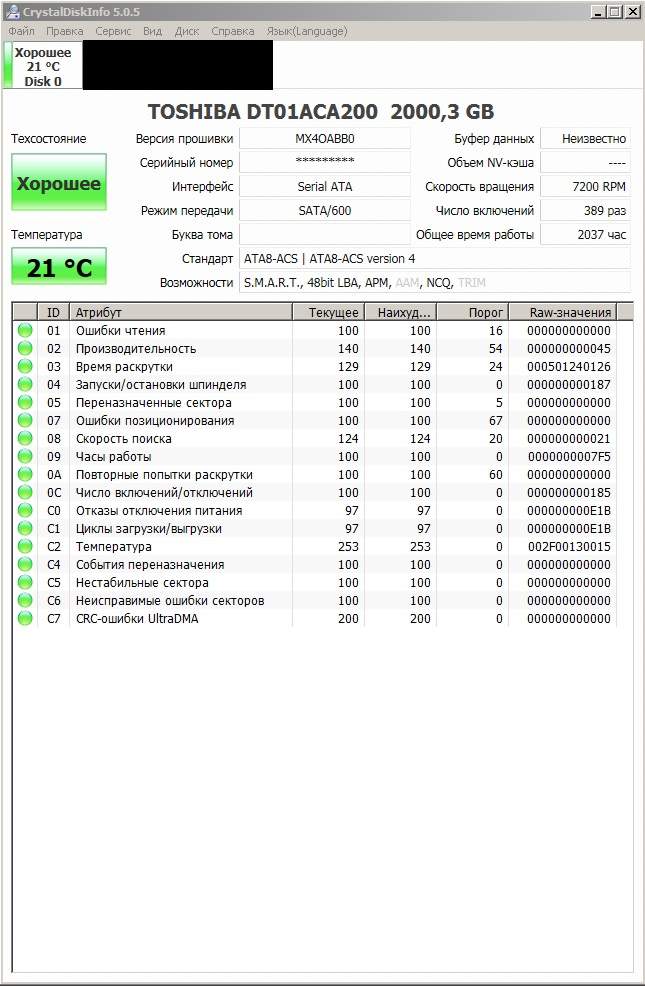Click the firmware version field MX4OABB0

pos(325,138)
